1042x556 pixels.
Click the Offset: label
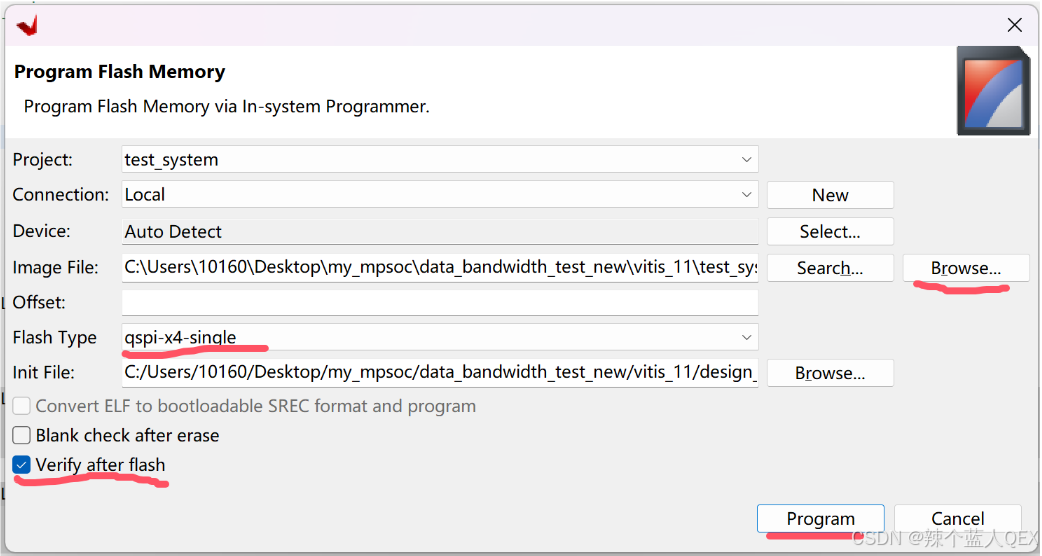tap(40, 302)
